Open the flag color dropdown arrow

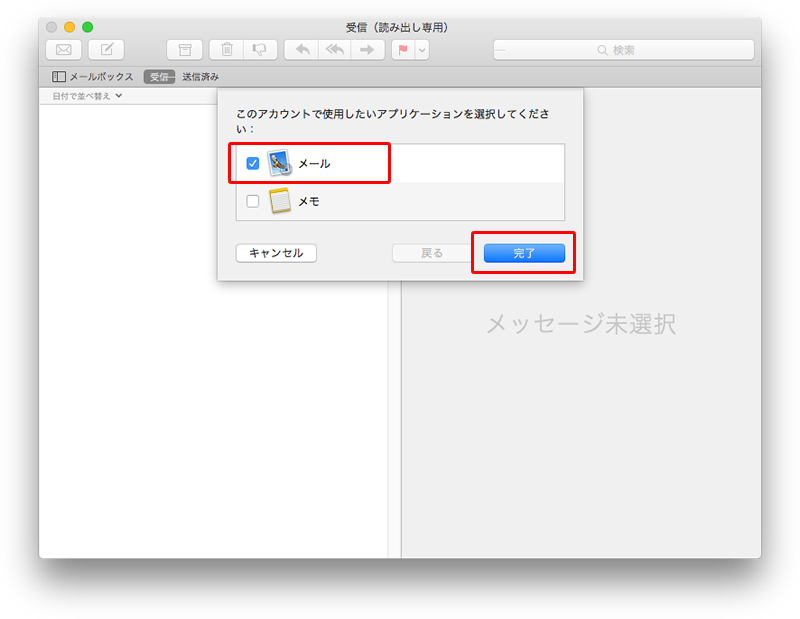click(x=422, y=50)
